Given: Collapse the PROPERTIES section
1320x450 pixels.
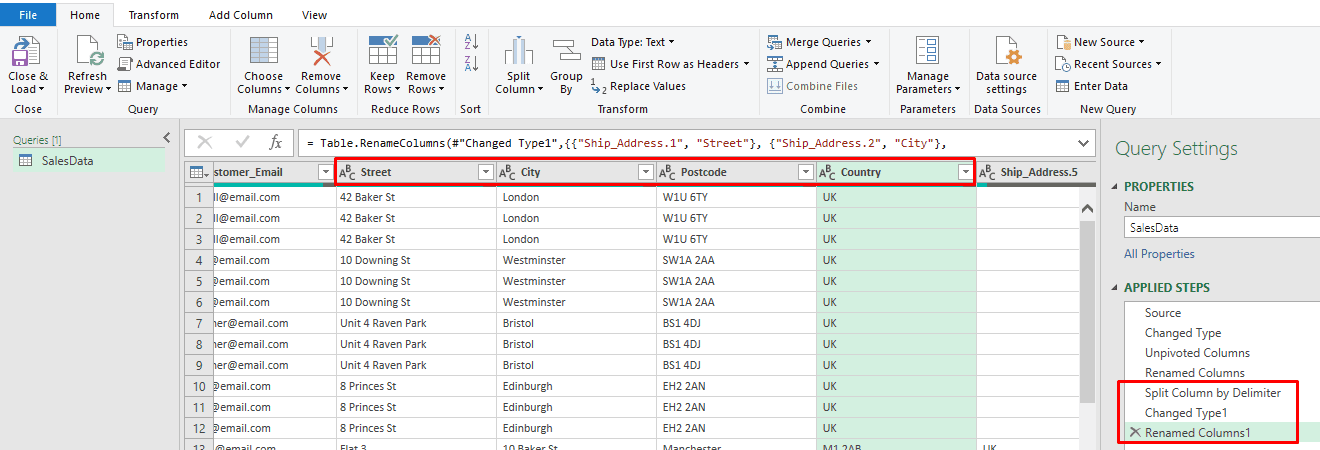Looking at the screenshot, I should 1115,187.
